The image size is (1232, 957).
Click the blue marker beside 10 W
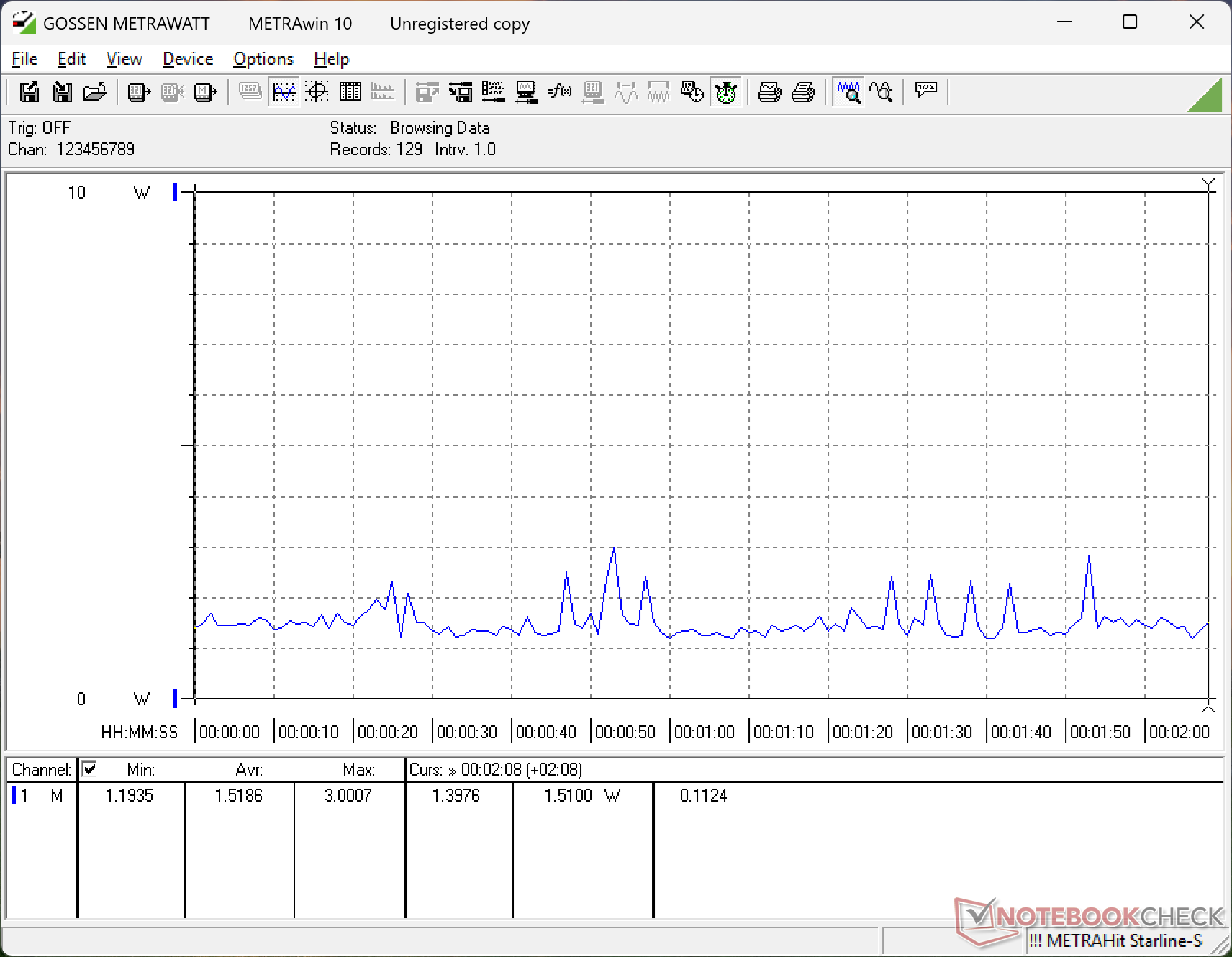[175, 192]
